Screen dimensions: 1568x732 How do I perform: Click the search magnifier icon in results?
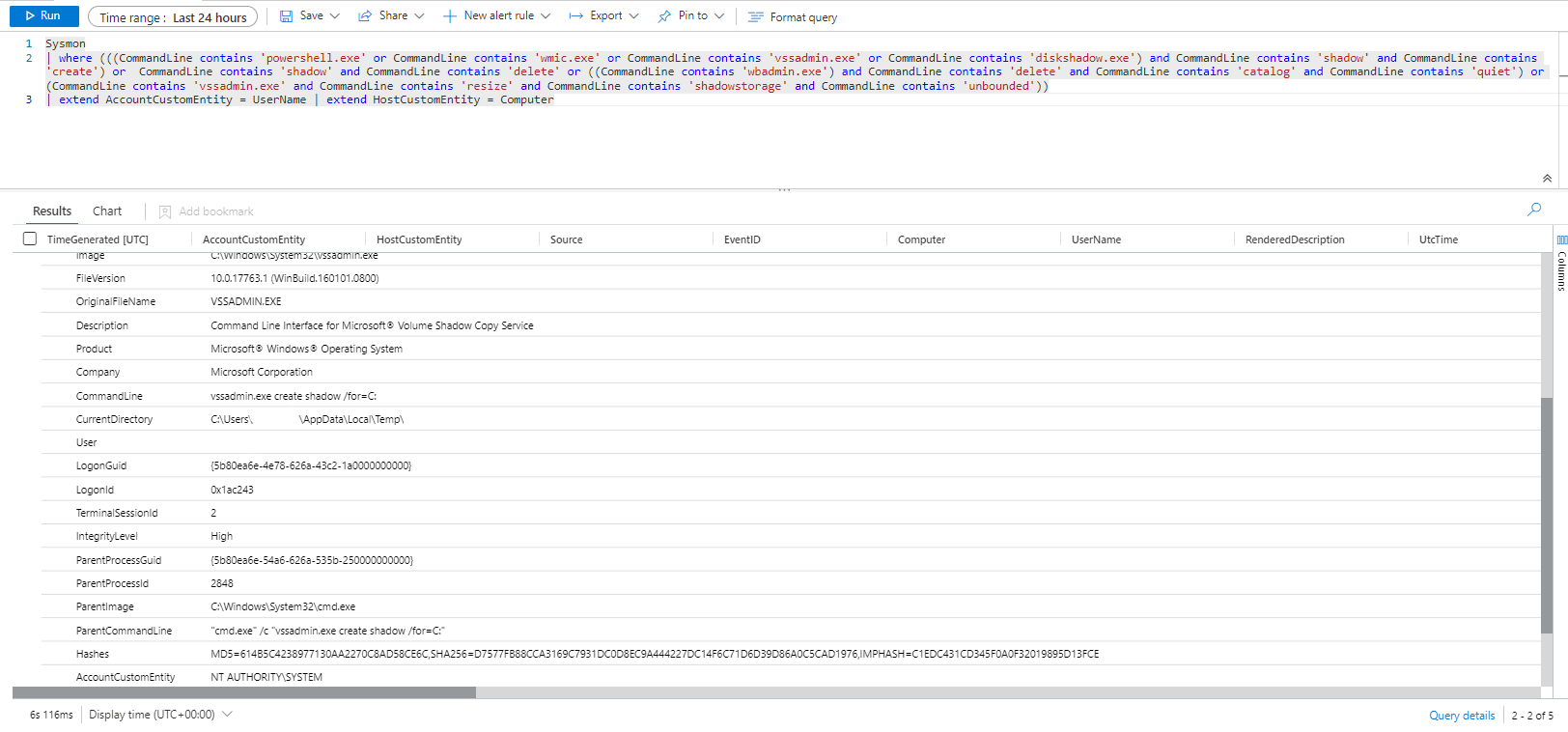click(x=1534, y=210)
